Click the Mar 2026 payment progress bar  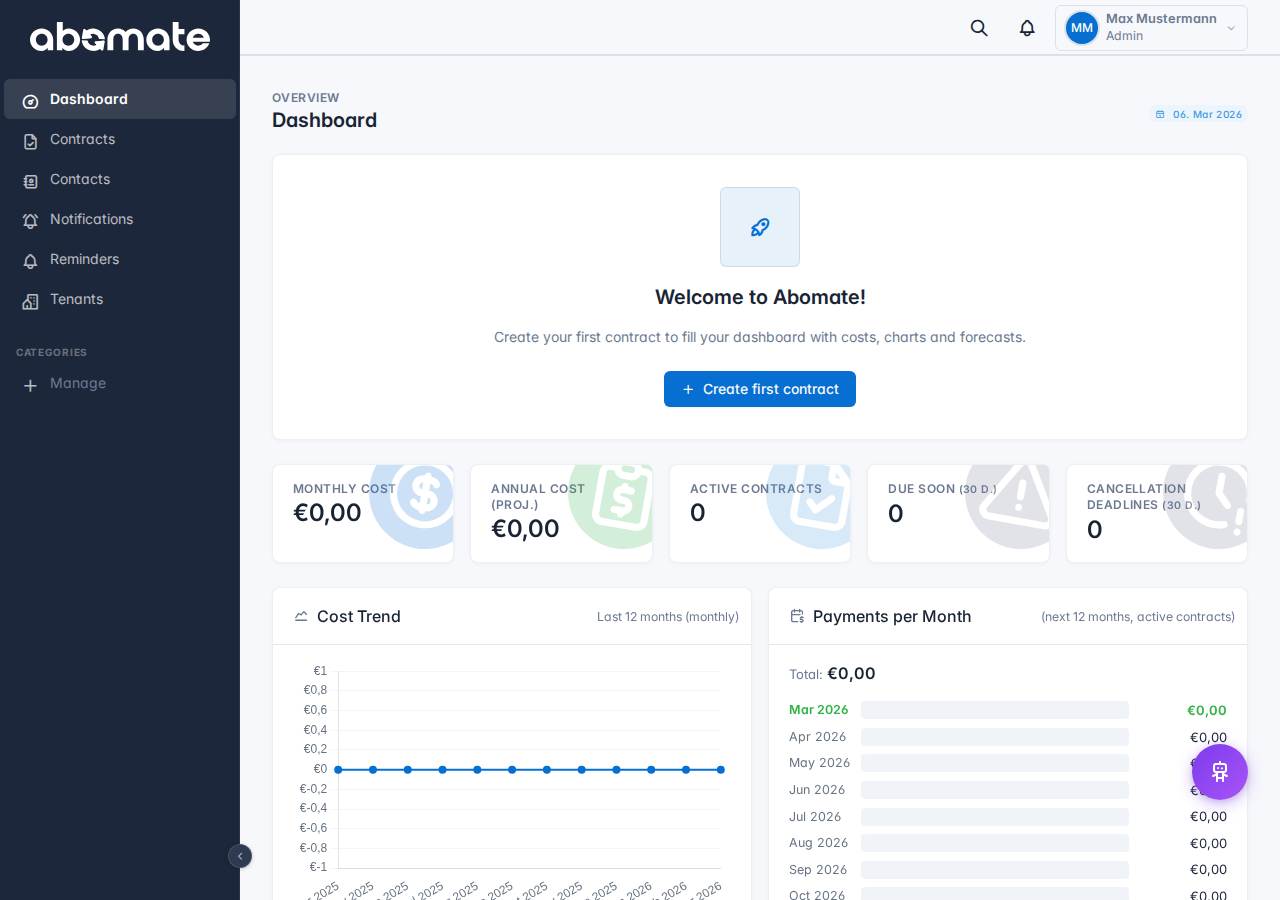point(994,709)
